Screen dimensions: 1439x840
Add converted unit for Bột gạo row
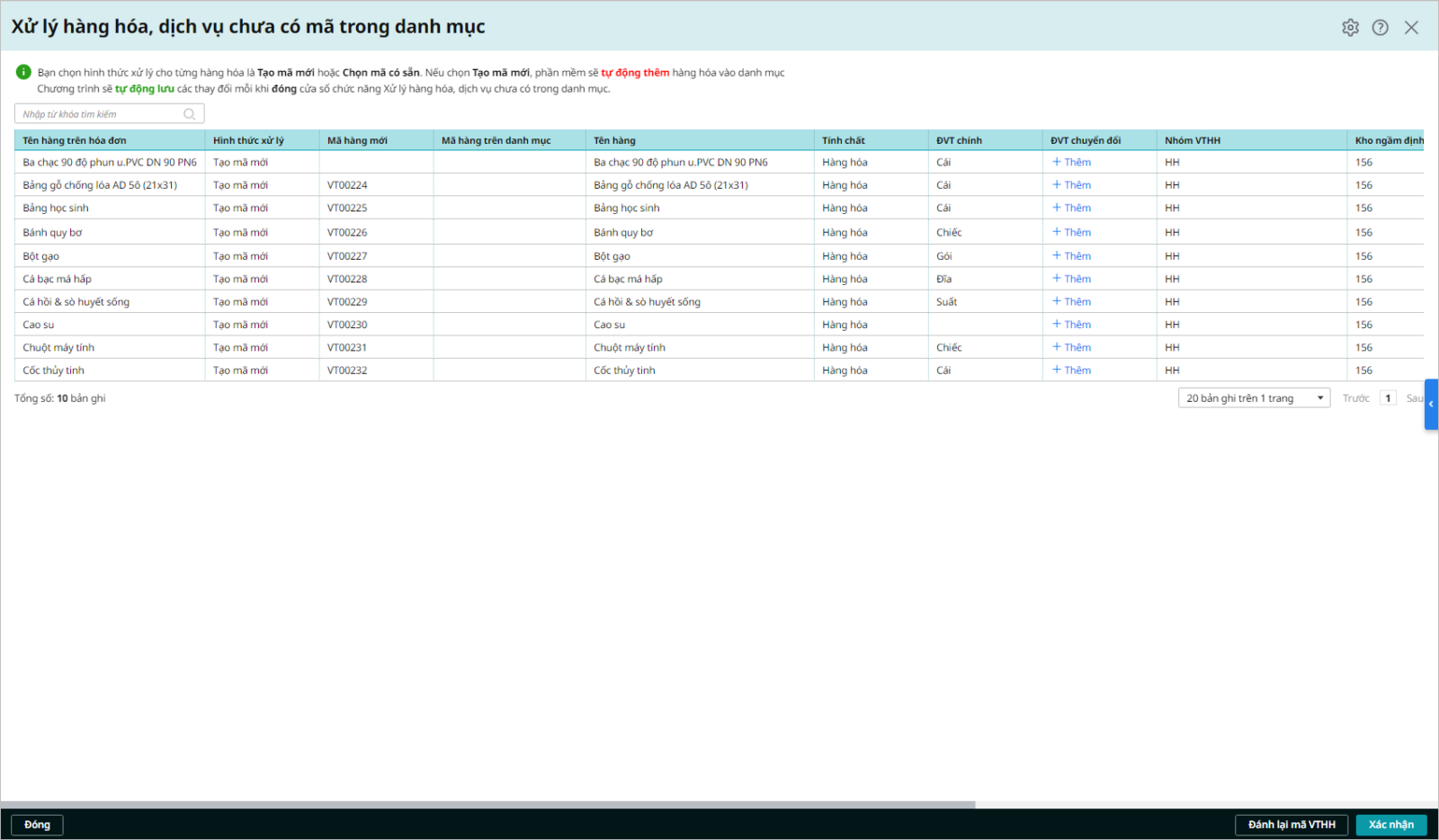[1071, 256]
